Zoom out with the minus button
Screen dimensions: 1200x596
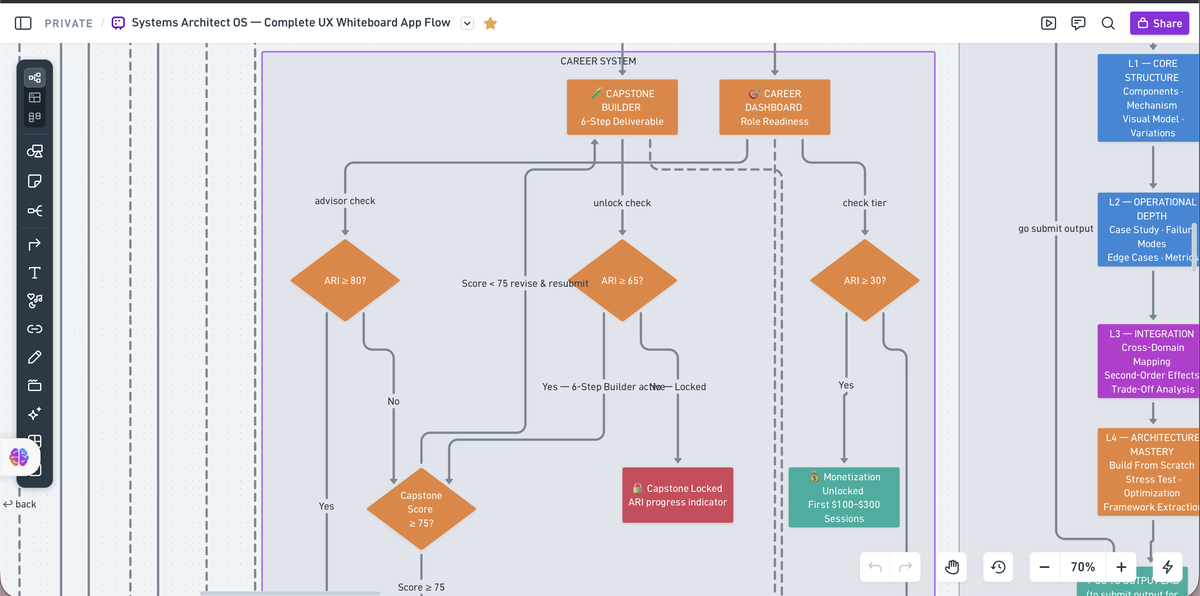point(1045,567)
